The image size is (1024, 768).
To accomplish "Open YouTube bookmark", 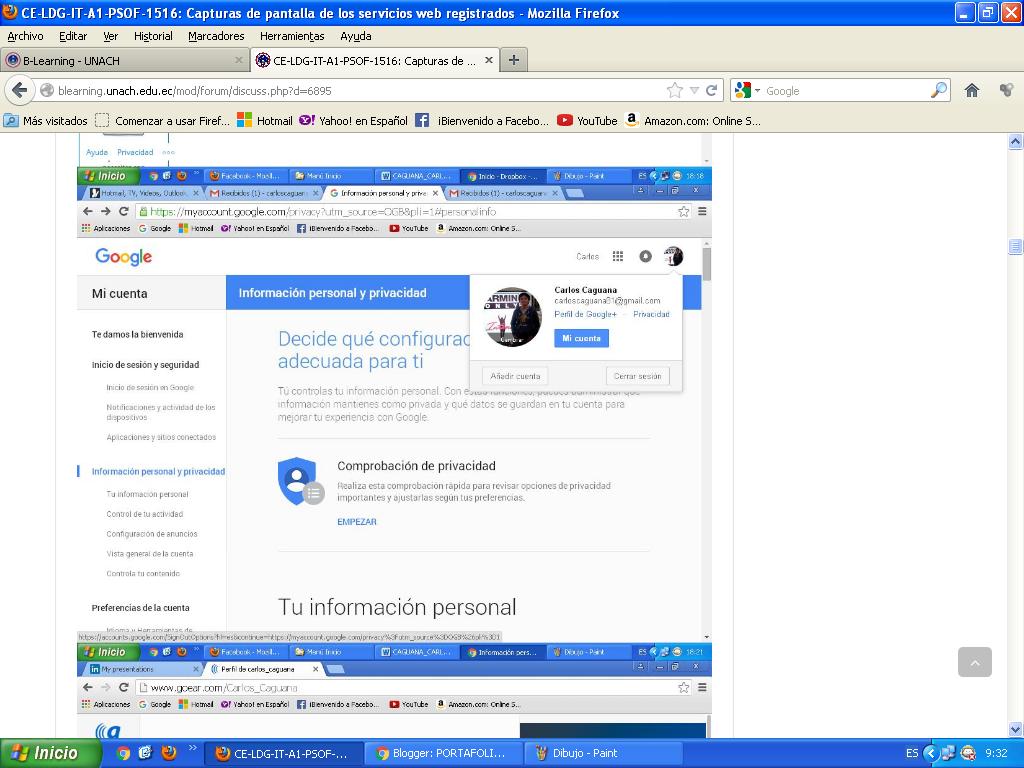I will pyautogui.click(x=587, y=121).
